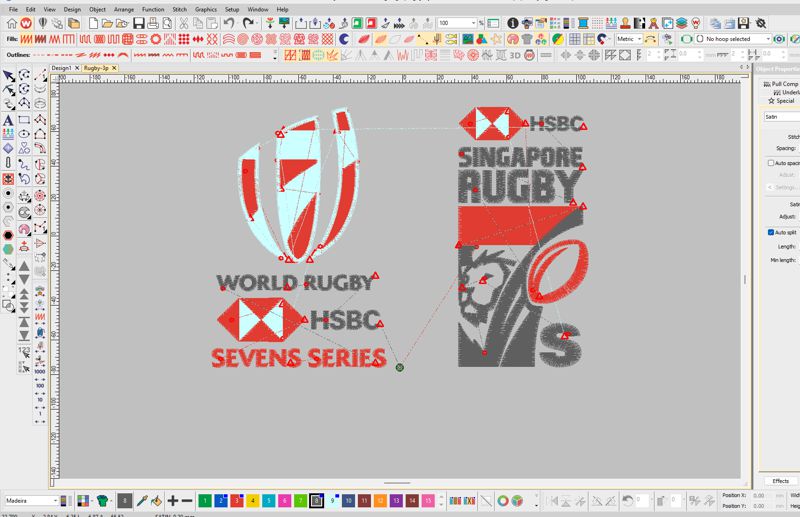The width and height of the screenshot is (800, 517).
Task: Open the Stitch menu
Action: [x=180, y=9]
